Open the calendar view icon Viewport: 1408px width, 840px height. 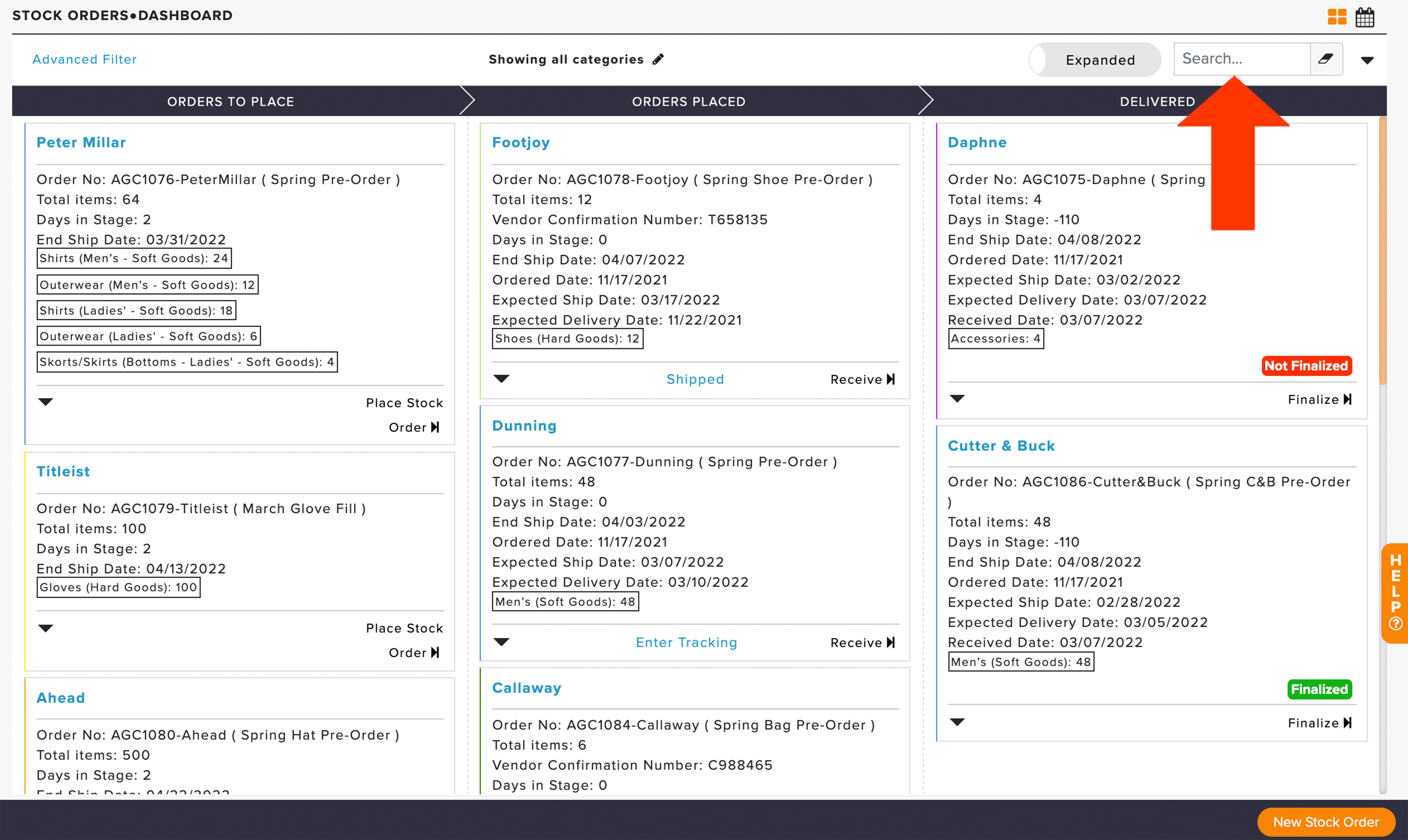point(1364,17)
